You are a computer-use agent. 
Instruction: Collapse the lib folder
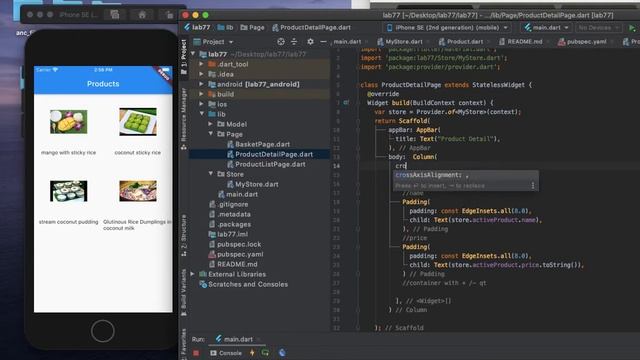click(202, 114)
